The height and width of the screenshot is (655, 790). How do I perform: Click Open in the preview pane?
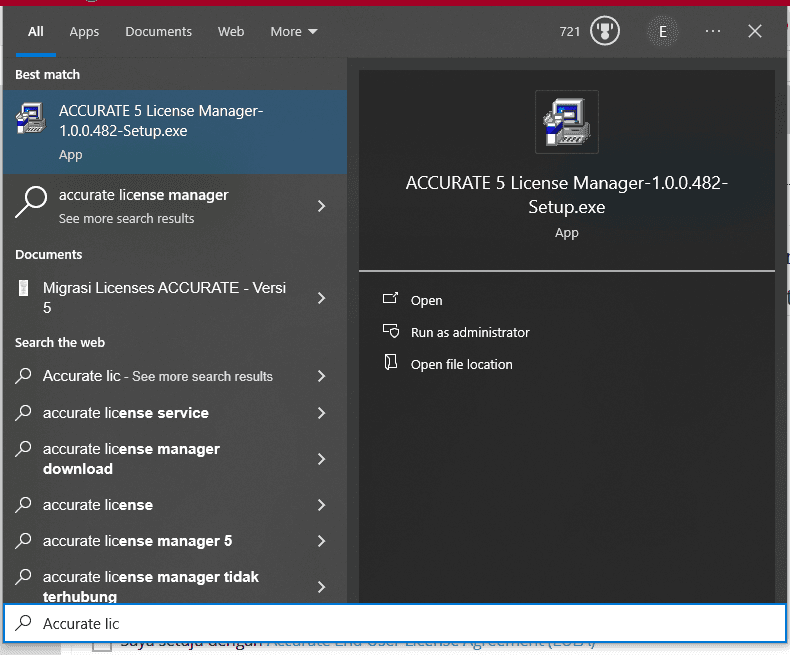(426, 300)
